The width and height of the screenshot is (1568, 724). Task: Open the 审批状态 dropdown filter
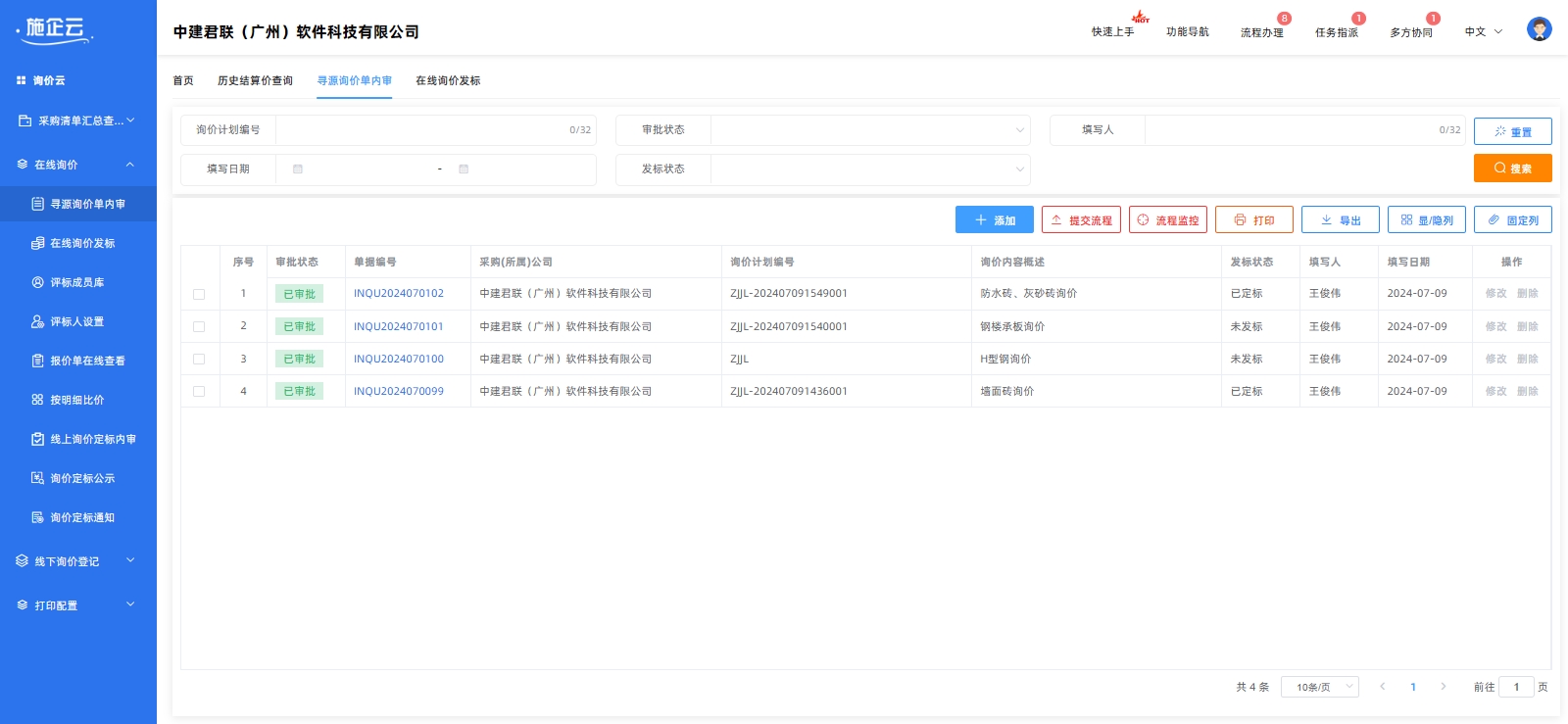(x=869, y=130)
